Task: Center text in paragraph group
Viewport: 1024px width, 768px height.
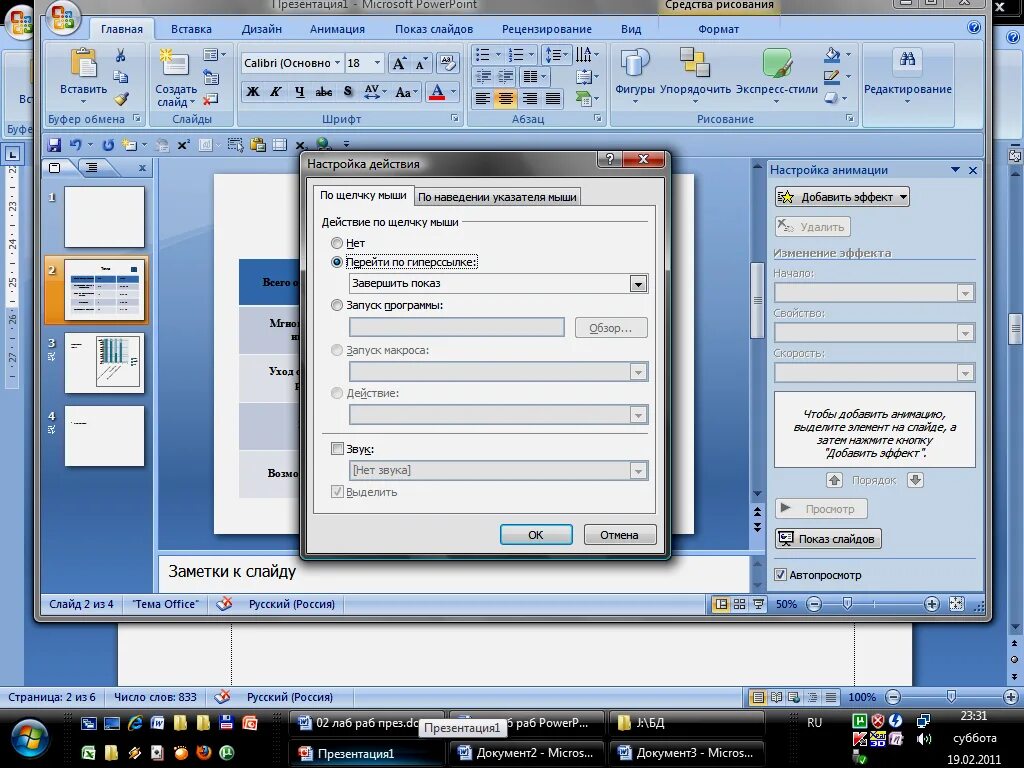Action: pos(505,98)
